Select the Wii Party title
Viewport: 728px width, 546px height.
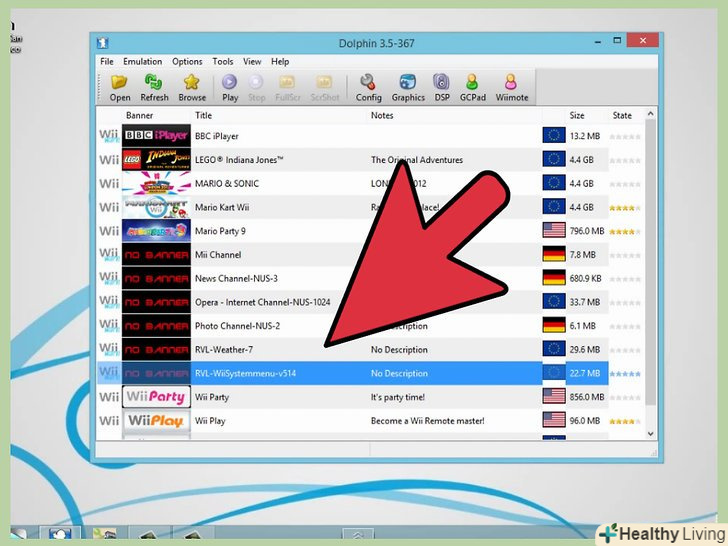[x=212, y=397]
